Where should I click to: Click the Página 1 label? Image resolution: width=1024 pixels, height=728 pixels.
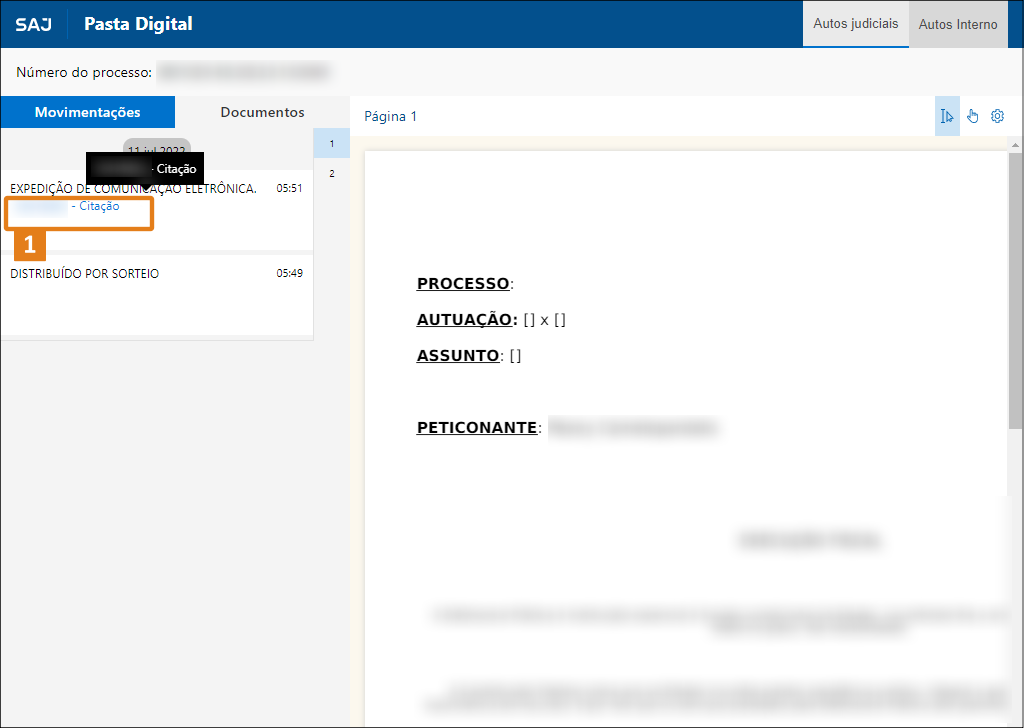coord(391,116)
